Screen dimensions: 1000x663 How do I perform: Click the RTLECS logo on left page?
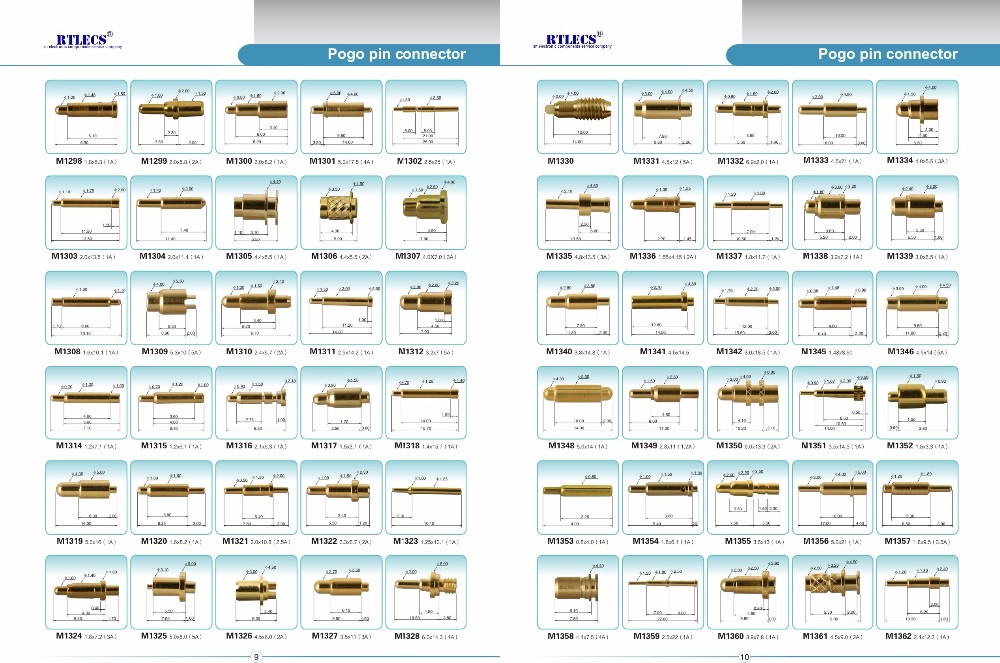coord(82,40)
